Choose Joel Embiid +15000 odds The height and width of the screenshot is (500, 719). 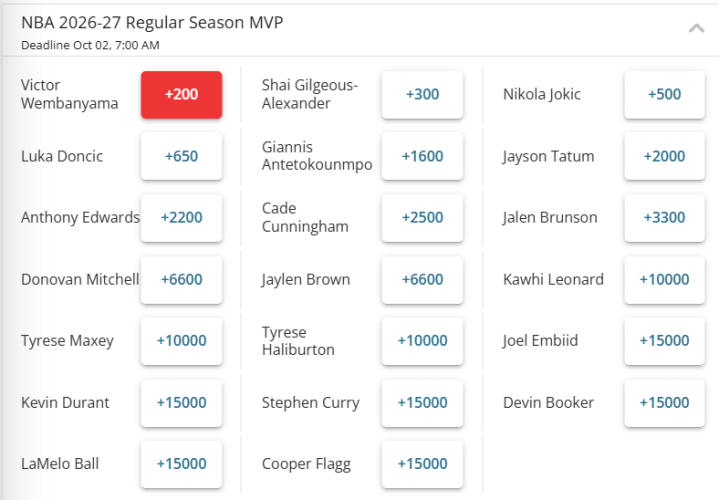(x=664, y=341)
